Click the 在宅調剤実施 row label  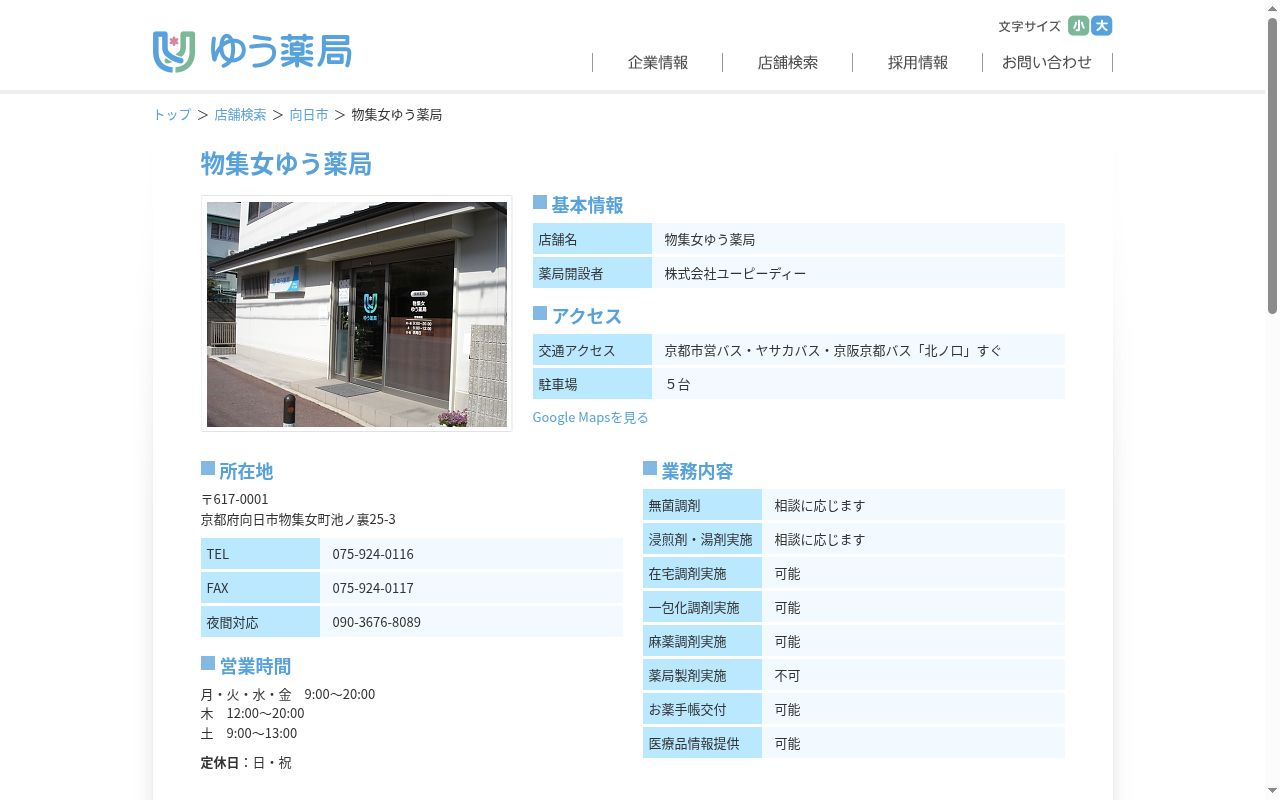point(702,574)
